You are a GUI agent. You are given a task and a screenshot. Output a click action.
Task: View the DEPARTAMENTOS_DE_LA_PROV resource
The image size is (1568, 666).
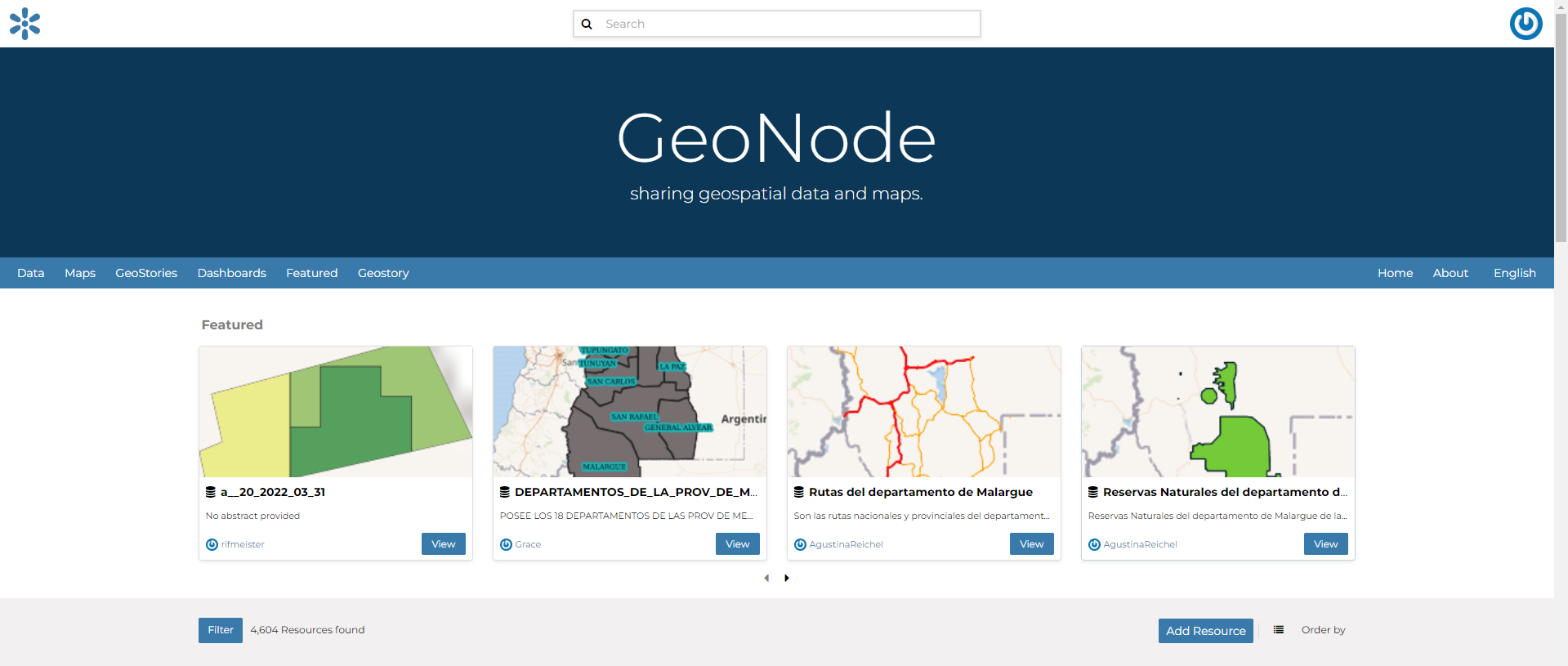pyautogui.click(x=738, y=544)
